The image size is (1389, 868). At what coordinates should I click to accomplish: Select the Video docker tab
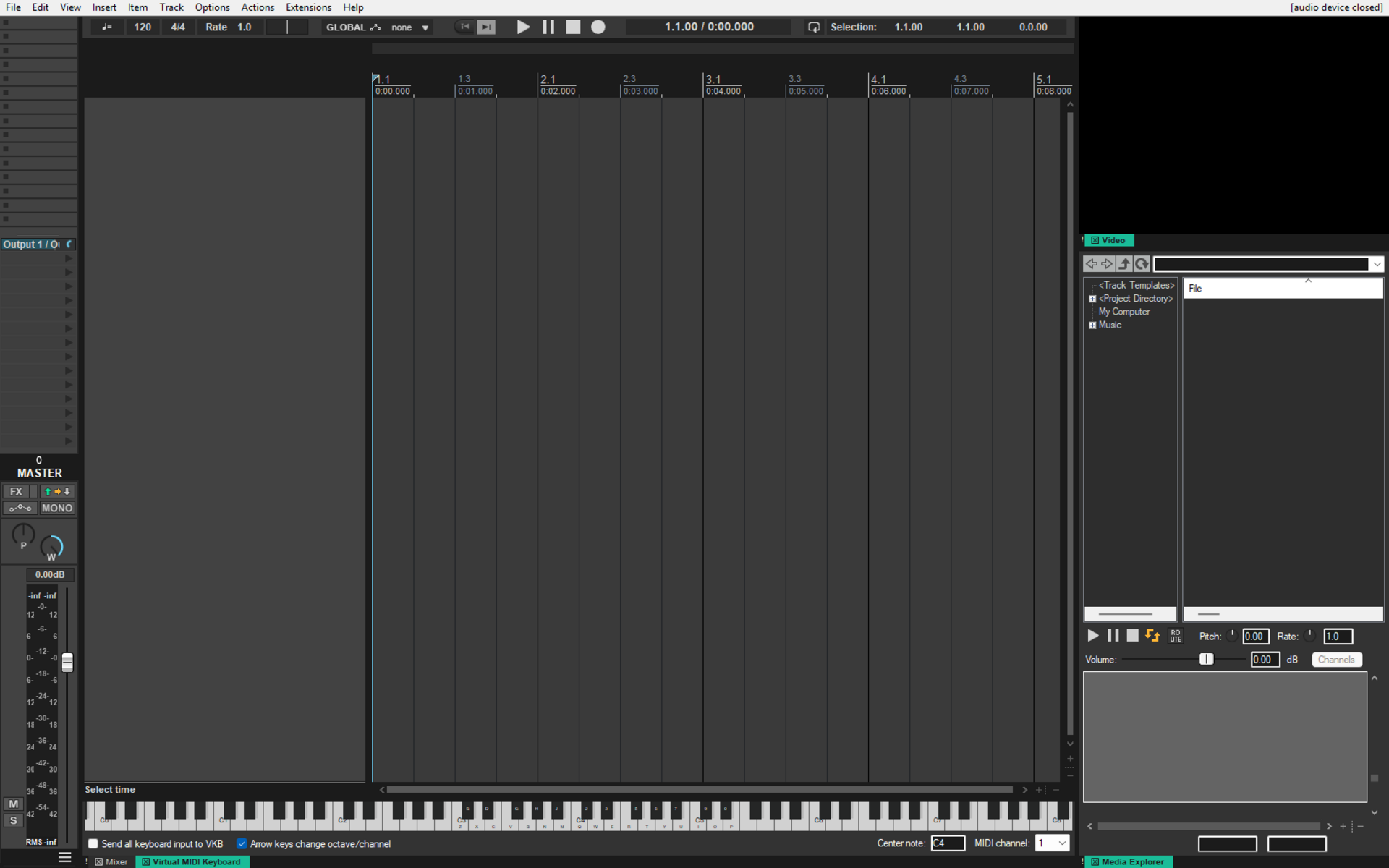(x=1108, y=240)
